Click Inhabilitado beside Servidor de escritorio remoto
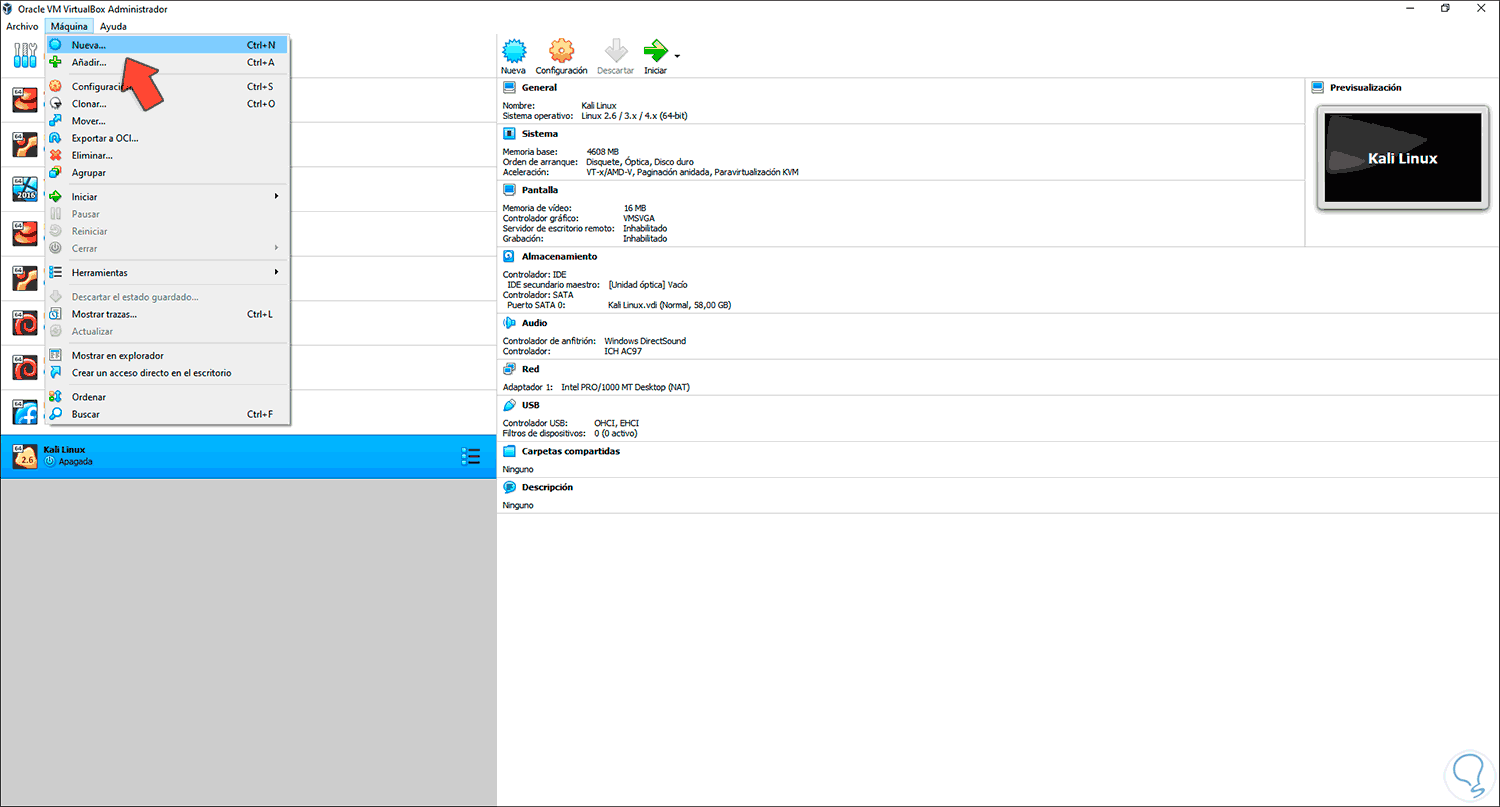This screenshot has width=1500, height=807. tap(645, 228)
